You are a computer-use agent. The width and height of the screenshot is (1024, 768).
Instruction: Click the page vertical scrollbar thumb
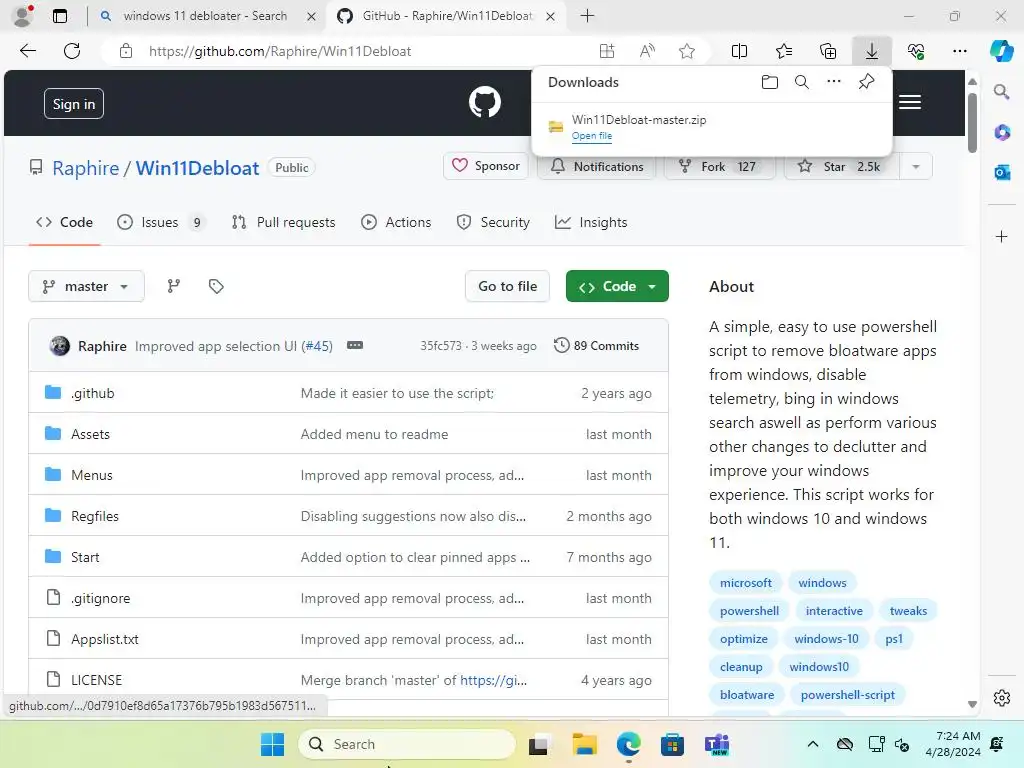972,122
